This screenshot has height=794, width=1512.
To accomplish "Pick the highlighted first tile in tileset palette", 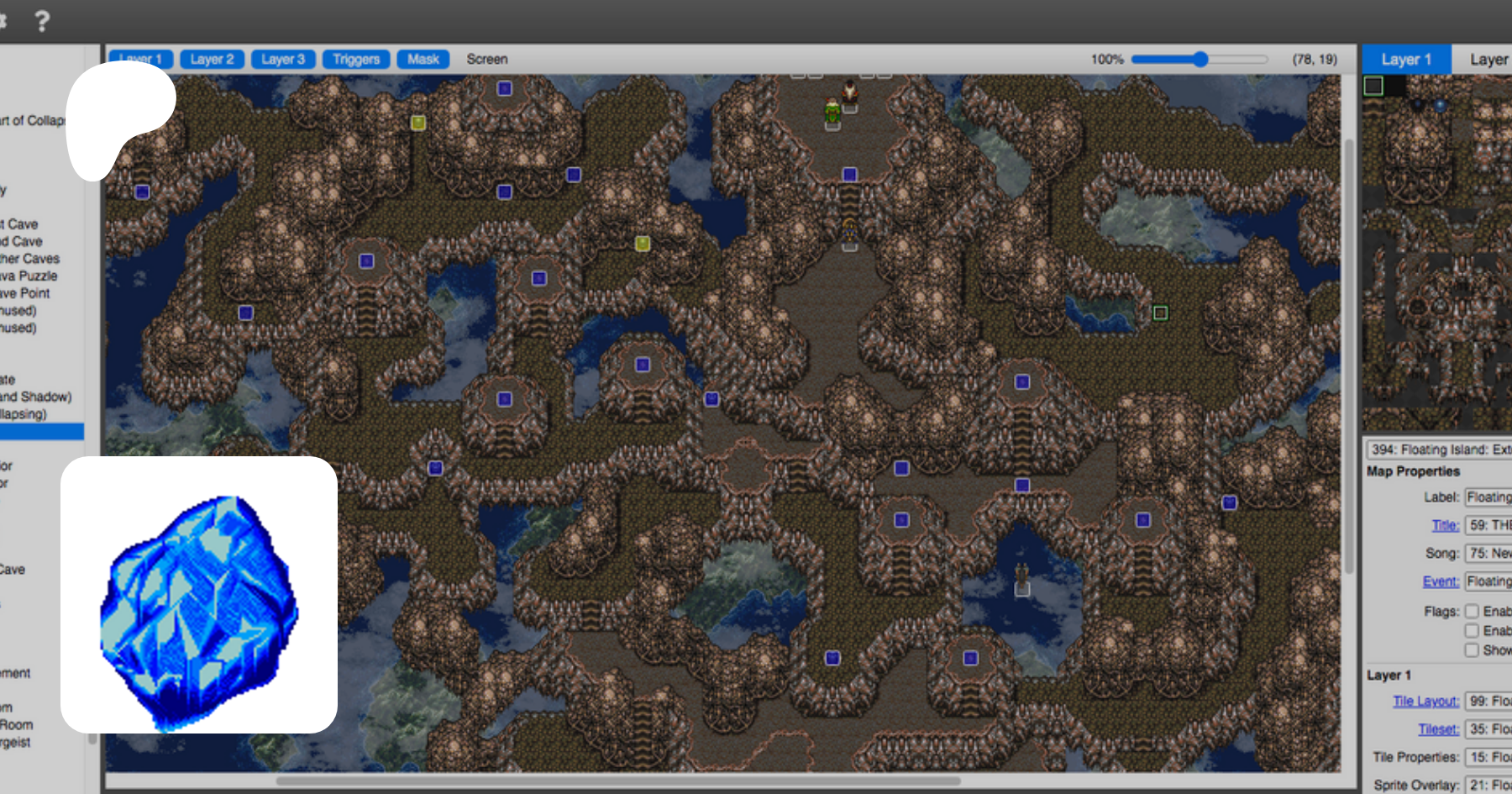I will click(x=1373, y=86).
